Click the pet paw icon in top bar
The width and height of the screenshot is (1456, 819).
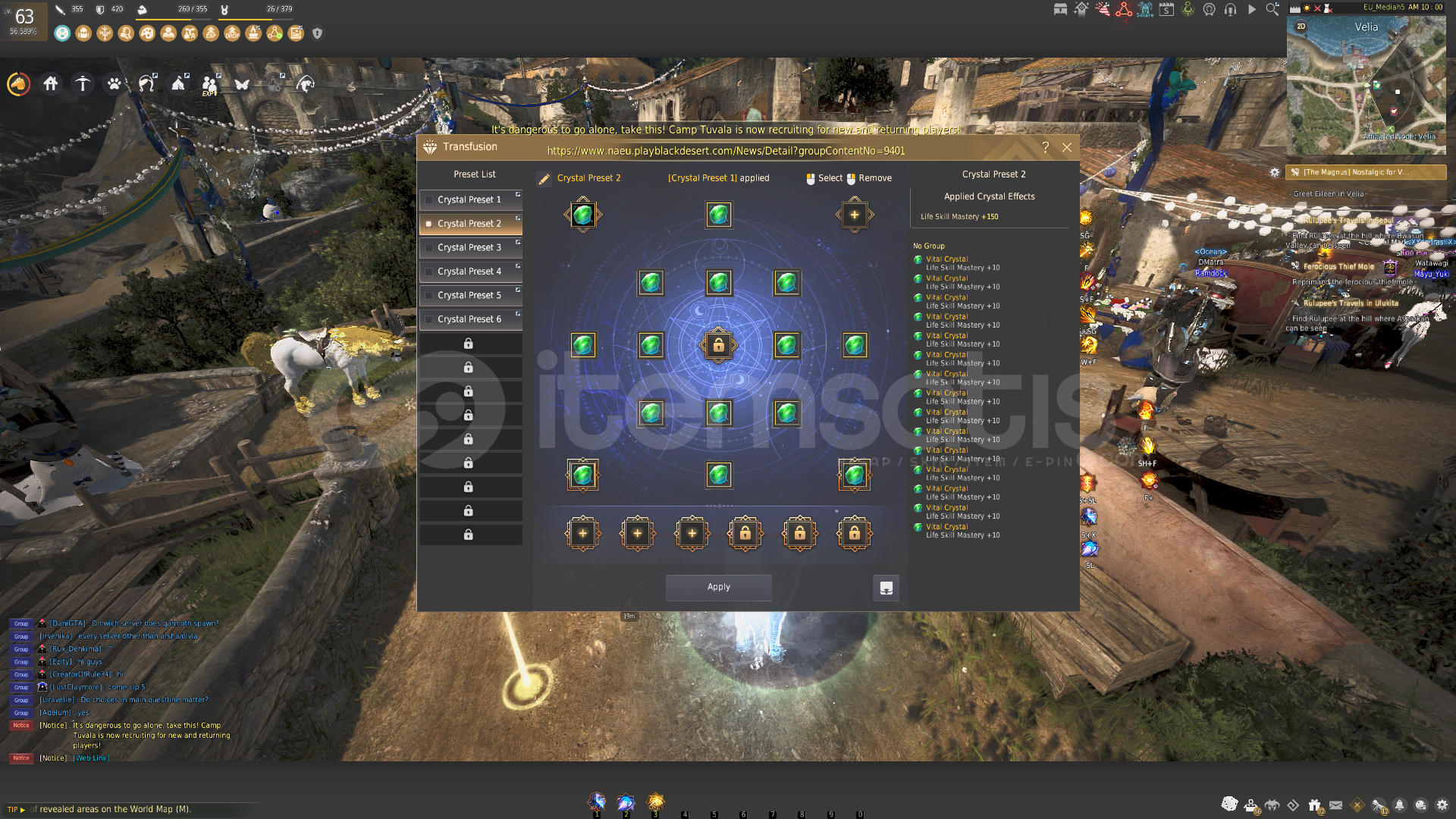click(114, 83)
